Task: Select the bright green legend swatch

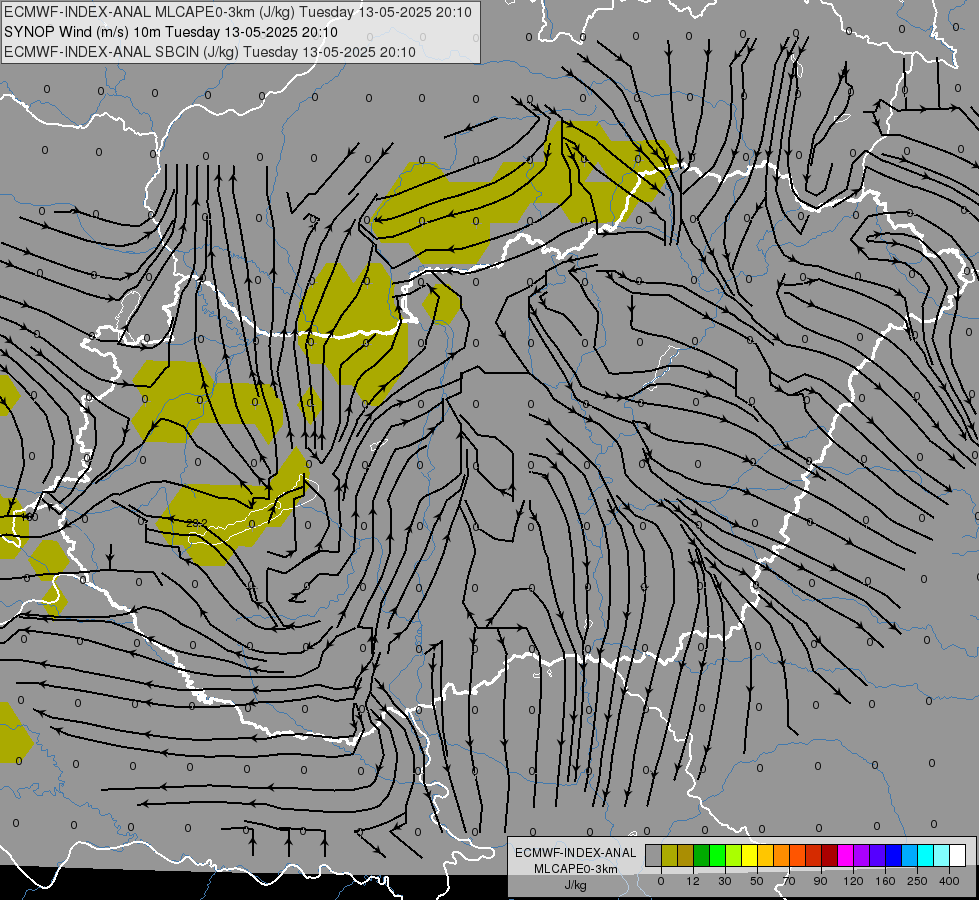Action: [717, 855]
